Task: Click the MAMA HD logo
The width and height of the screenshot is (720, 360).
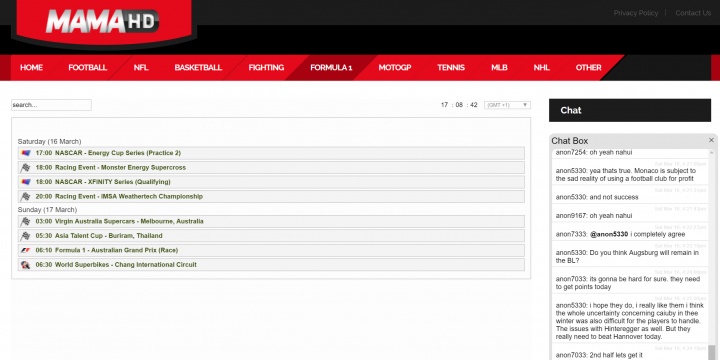Action: point(102,22)
